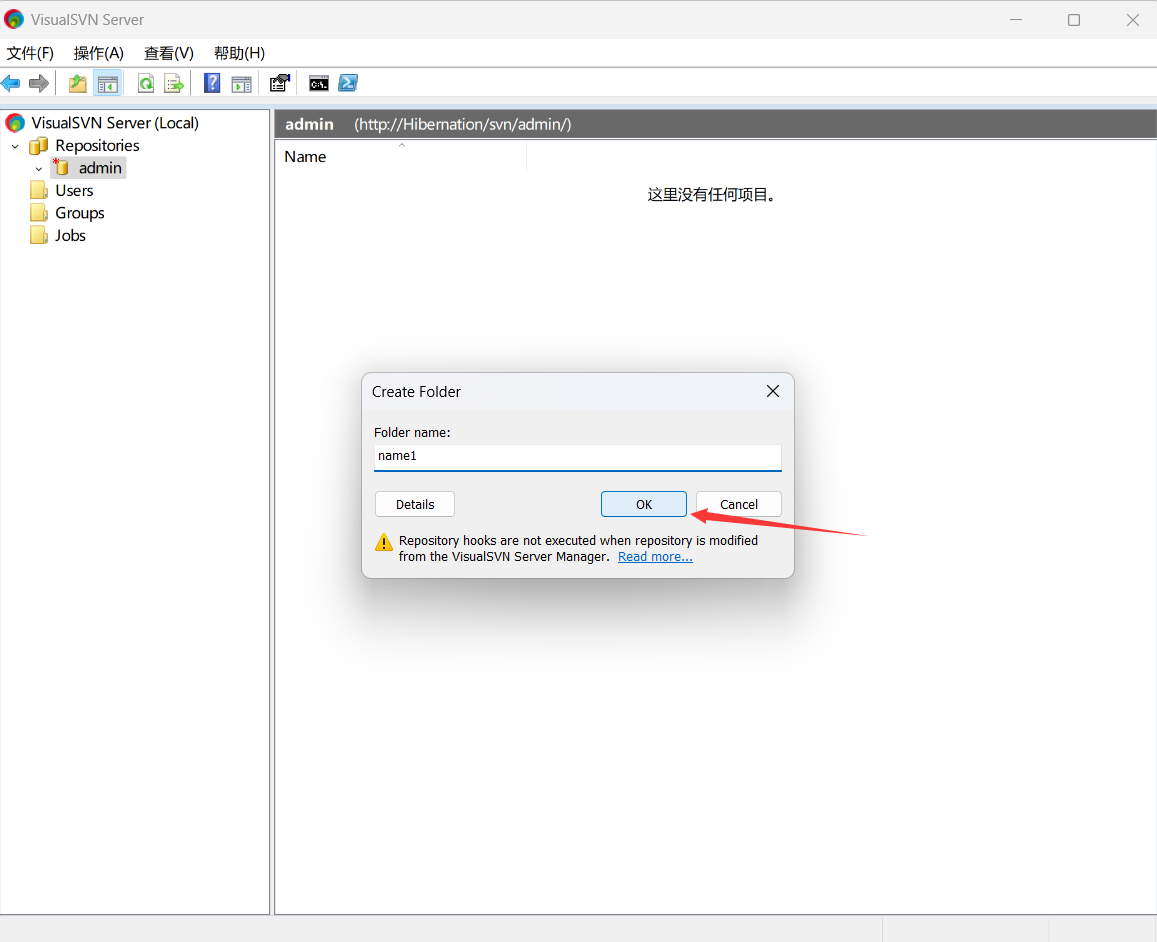Select the Groups folder in tree

[x=79, y=213]
